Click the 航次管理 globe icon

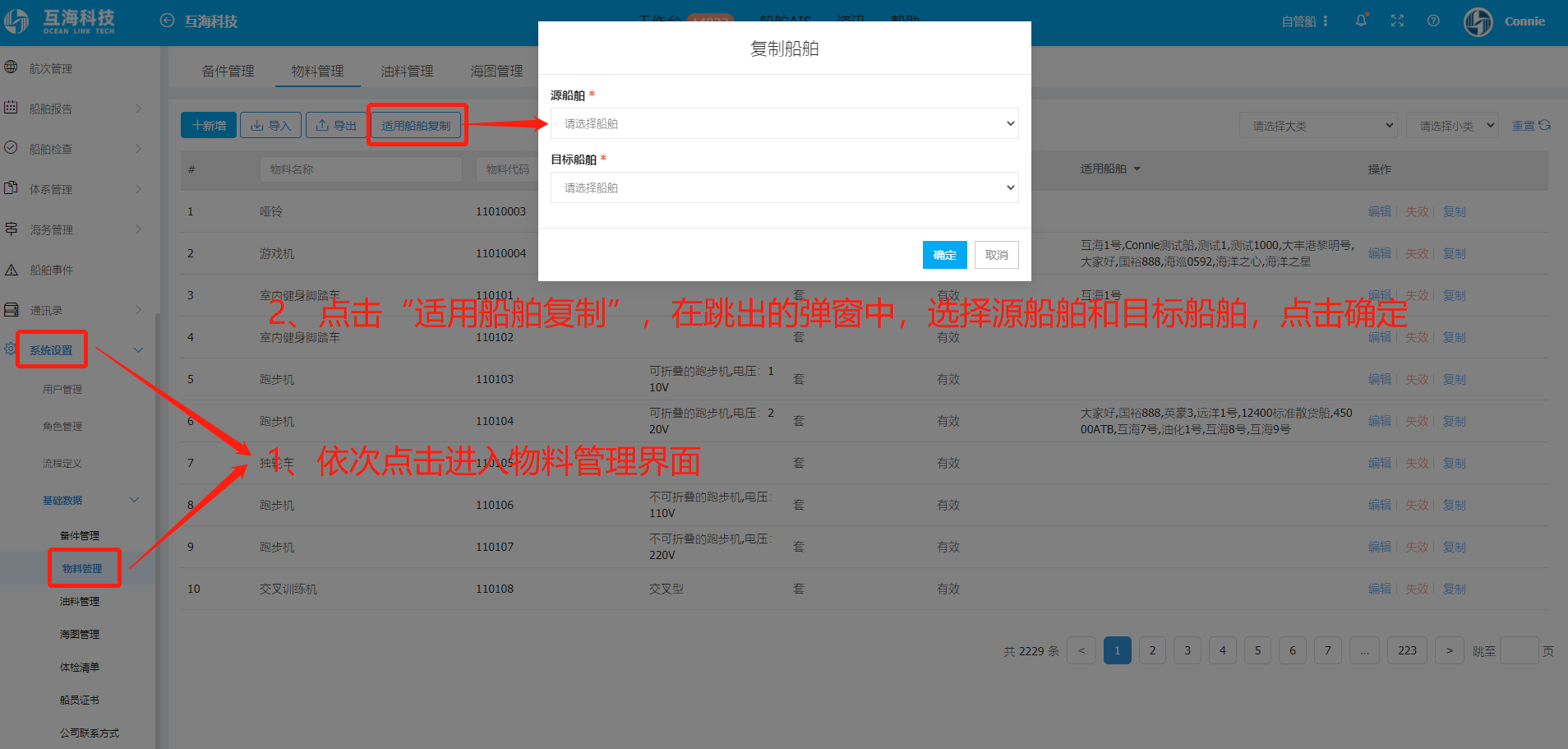(11, 67)
